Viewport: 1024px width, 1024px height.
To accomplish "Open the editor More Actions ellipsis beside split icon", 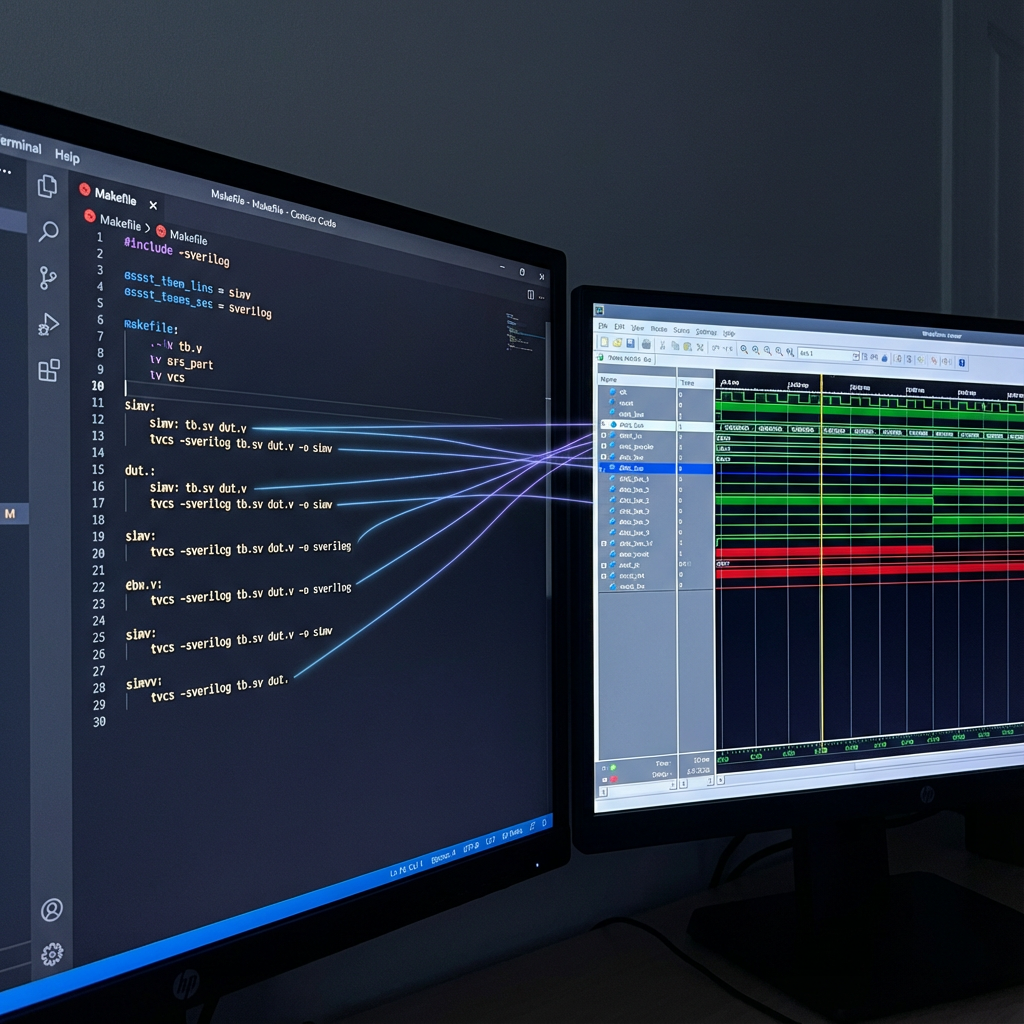I will (542, 297).
